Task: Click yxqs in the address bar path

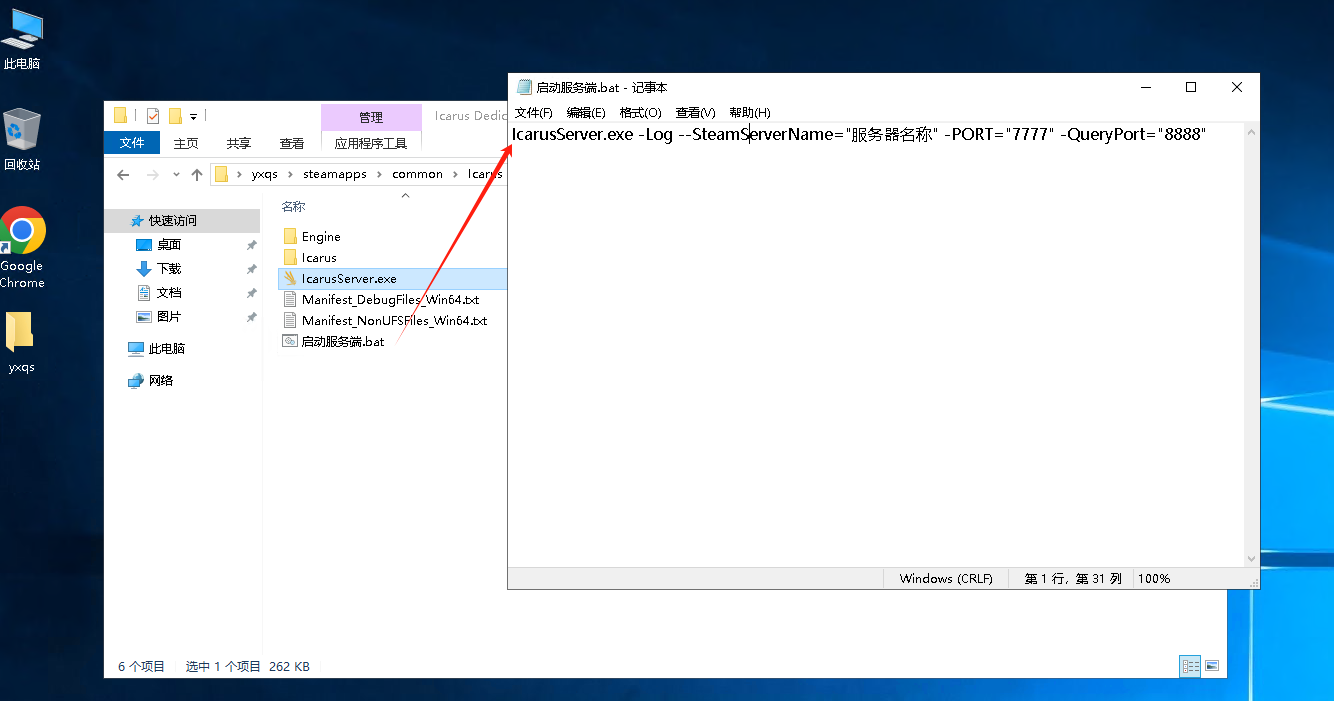Action: 265,174
